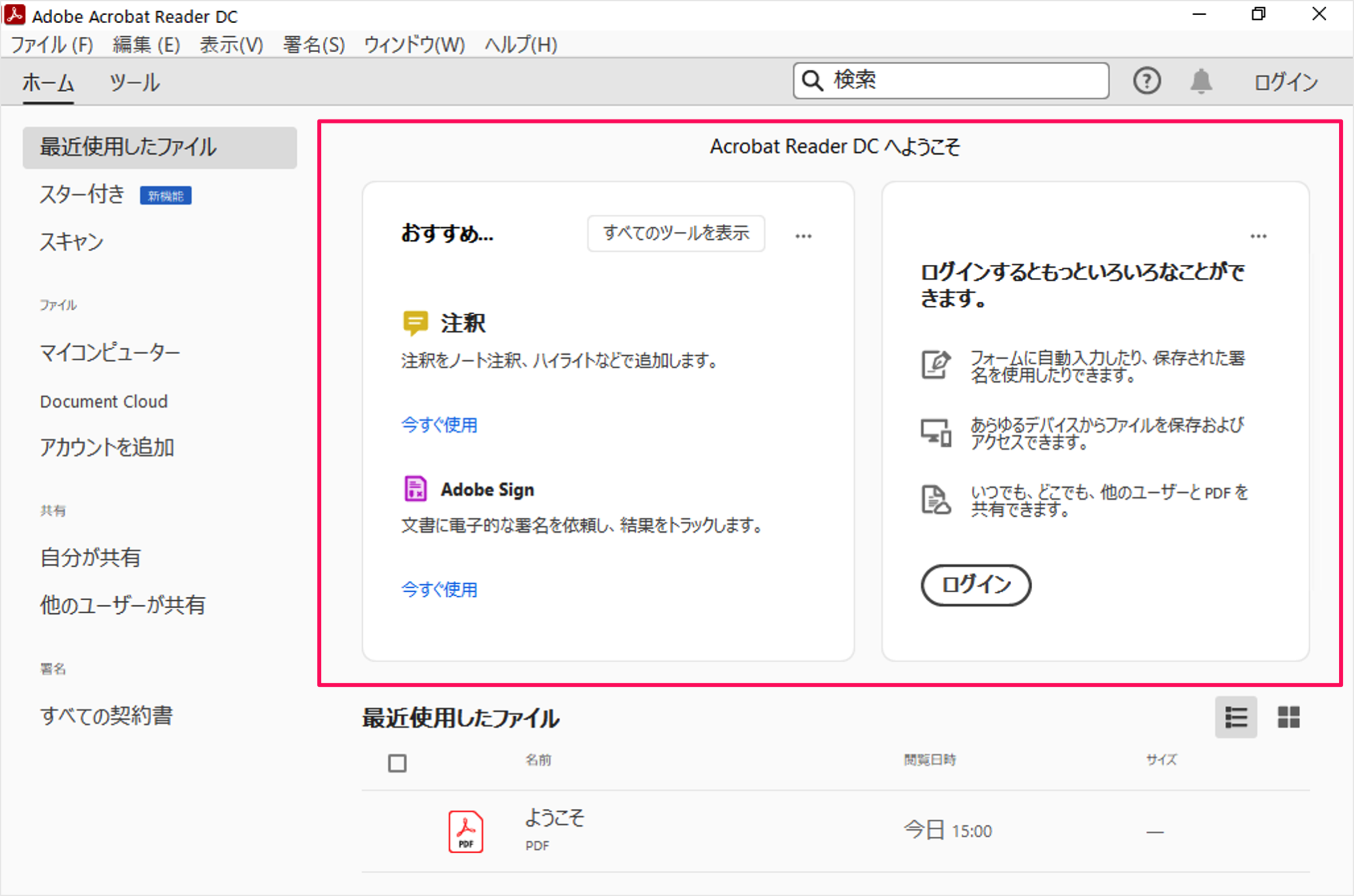Check the select-all checkbox above recent files
Image resolution: width=1354 pixels, height=896 pixels.
[x=397, y=763]
